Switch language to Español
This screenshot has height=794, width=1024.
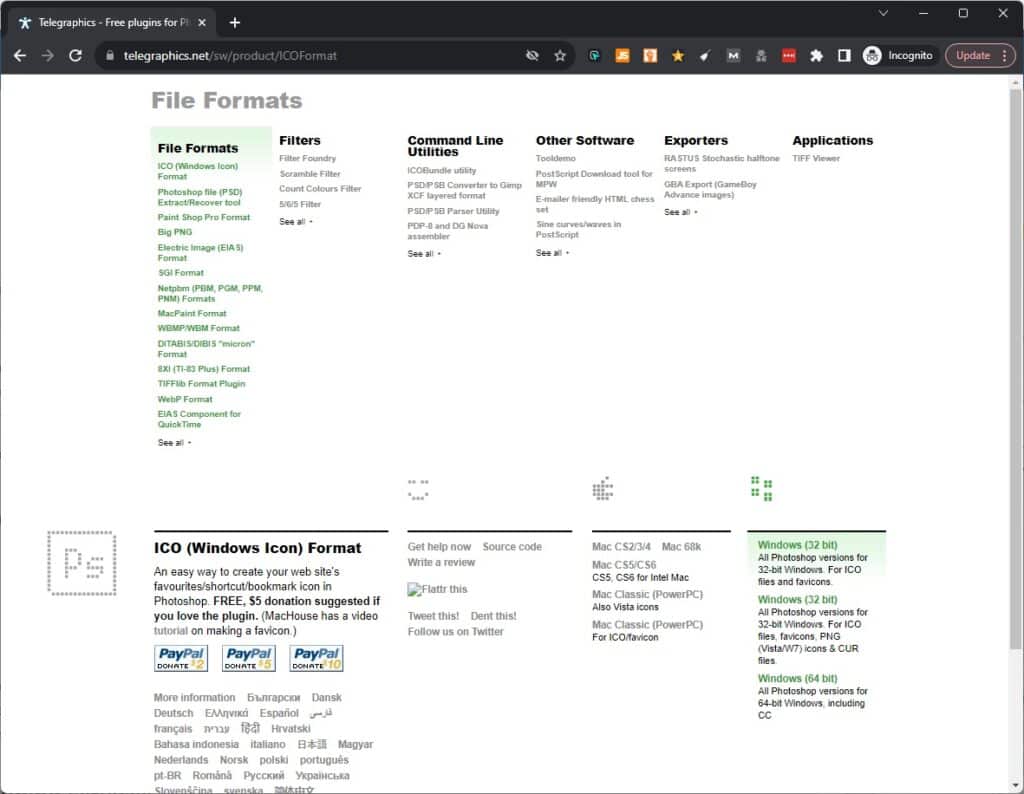[x=279, y=714]
